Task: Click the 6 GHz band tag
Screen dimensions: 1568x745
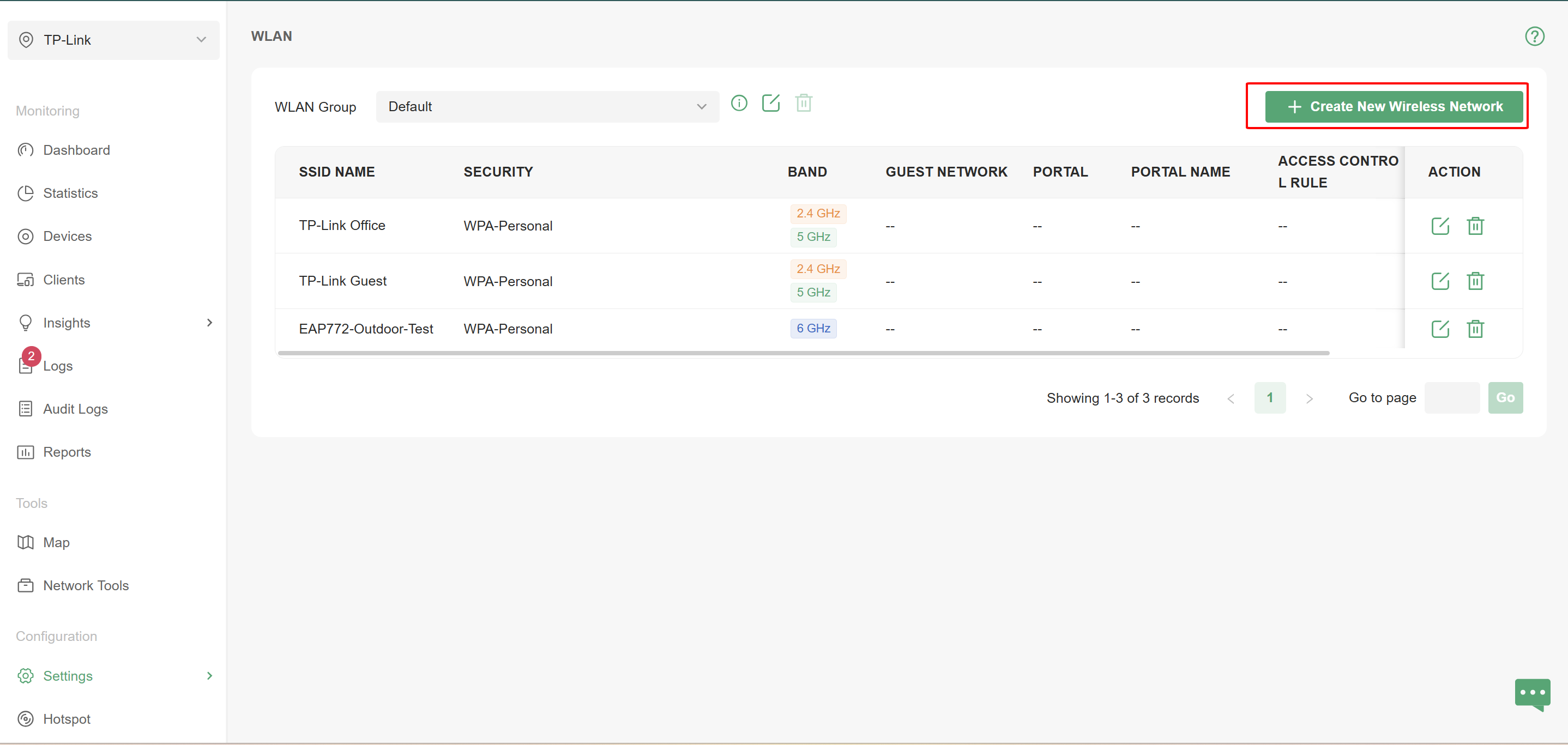Action: (x=813, y=328)
